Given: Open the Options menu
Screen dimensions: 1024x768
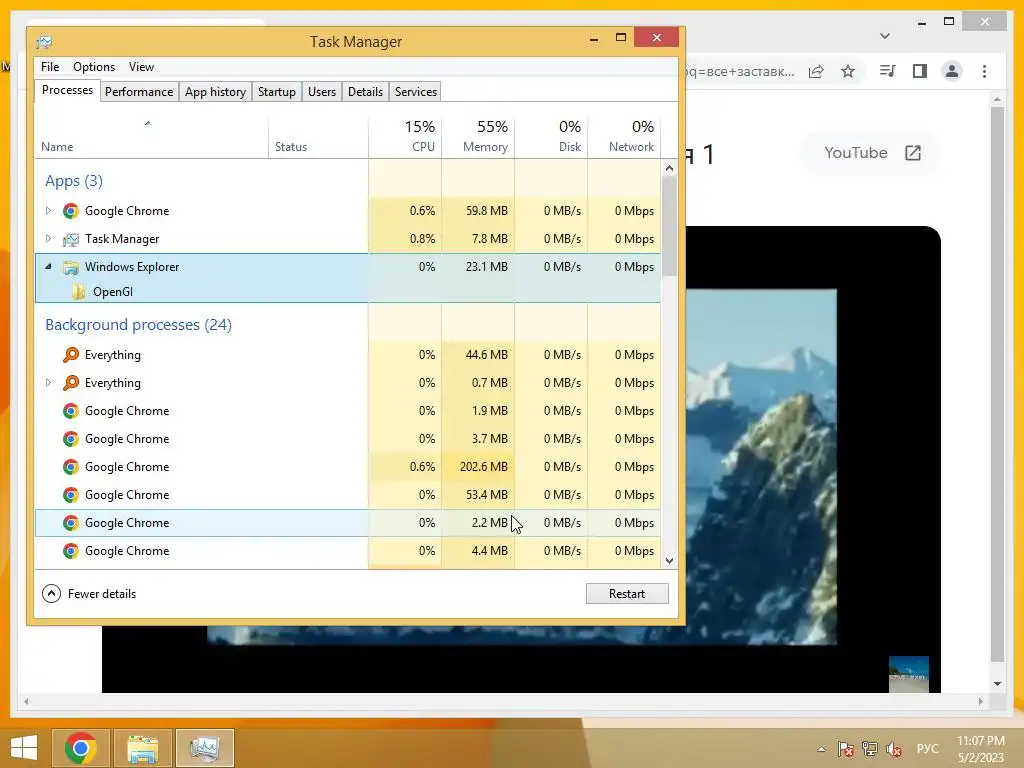Looking at the screenshot, I should pos(94,67).
